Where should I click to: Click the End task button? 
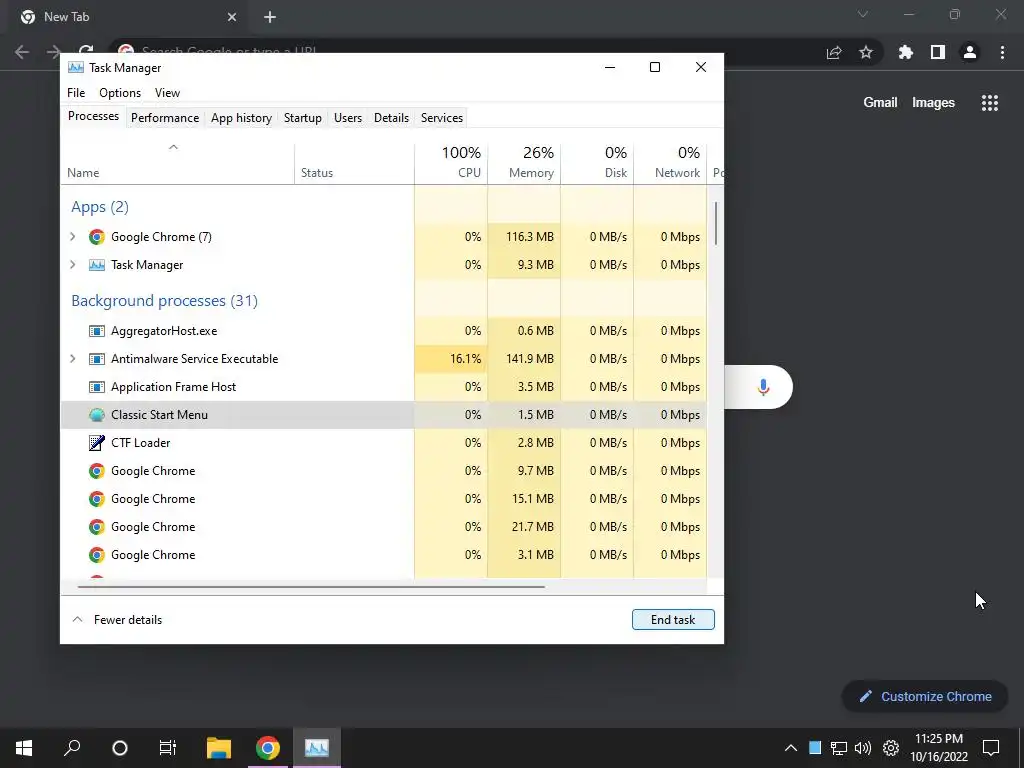673,620
